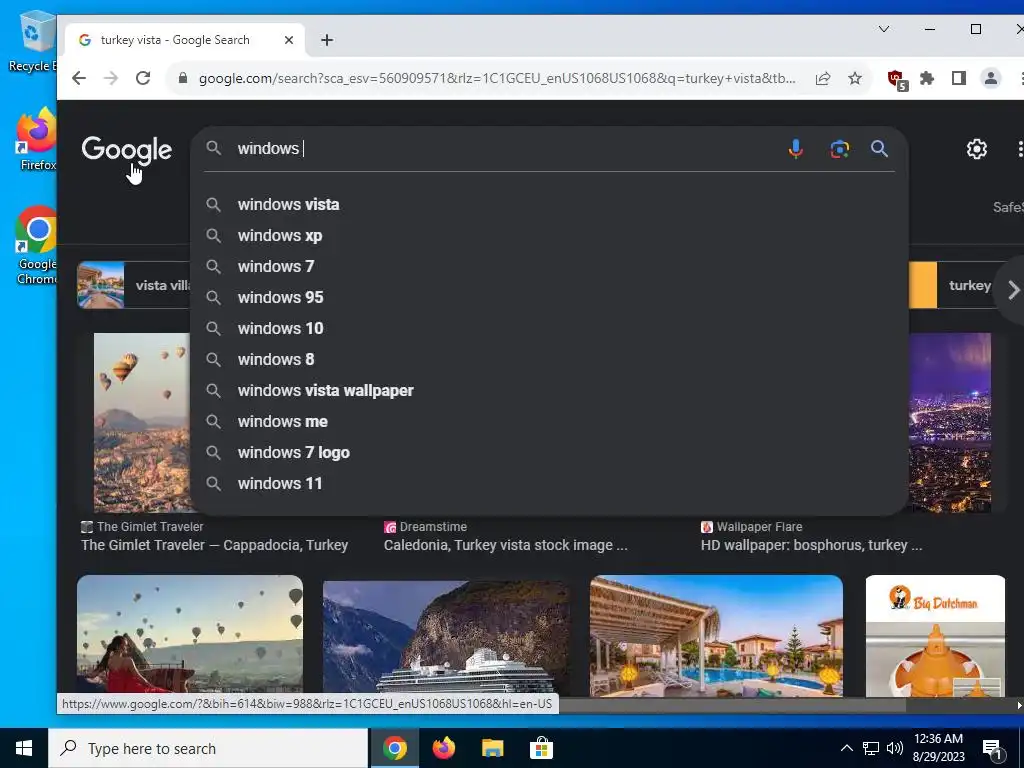Image resolution: width=1024 pixels, height=768 pixels.
Task: Choose suggestion windows vista
Action: point(550,204)
